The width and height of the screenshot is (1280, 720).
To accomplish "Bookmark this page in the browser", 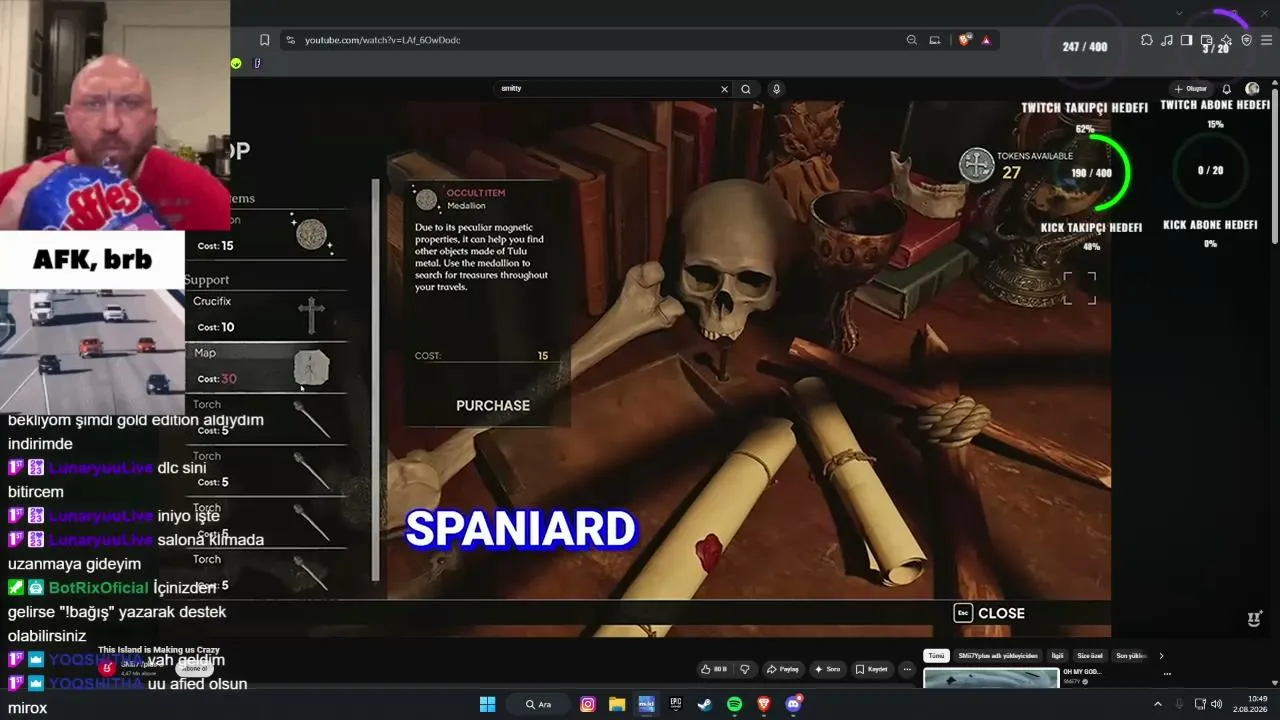I will pyautogui.click(x=264, y=40).
